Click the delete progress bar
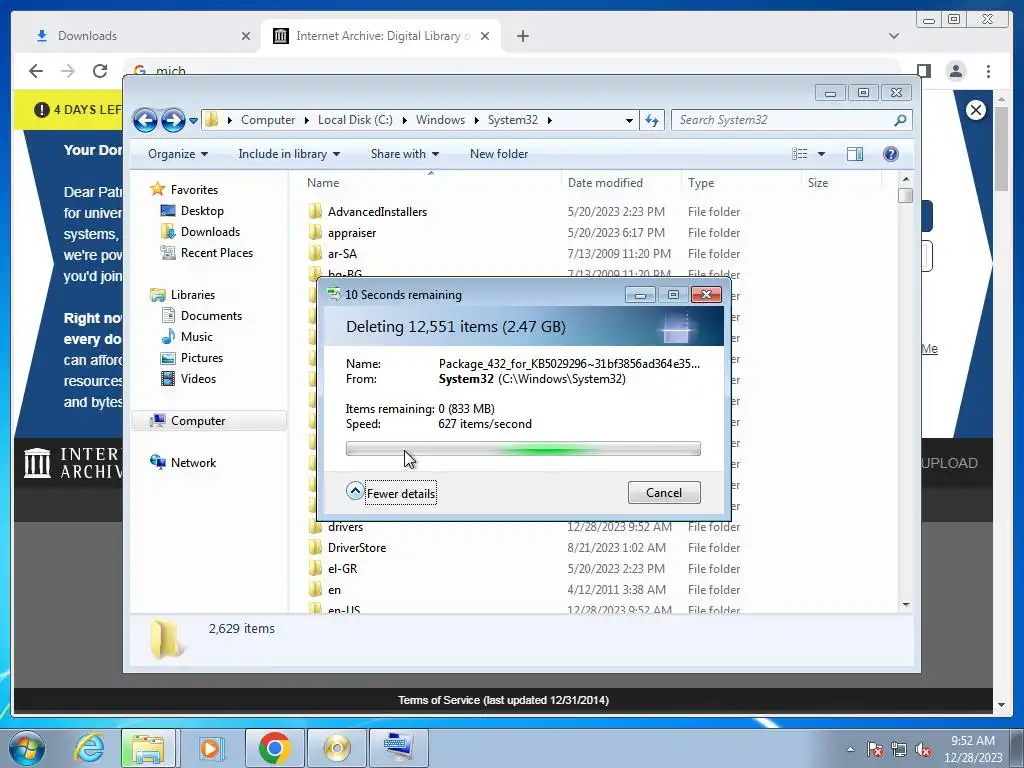This screenshot has height=768, width=1024. coord(523,449)
